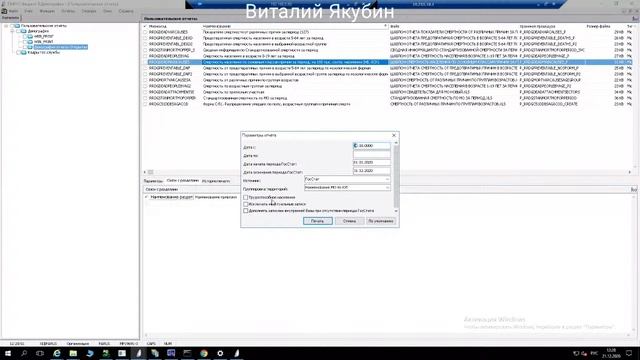Select the Форма С51 report row
This screenshot has height=360, width=640.
387,104
